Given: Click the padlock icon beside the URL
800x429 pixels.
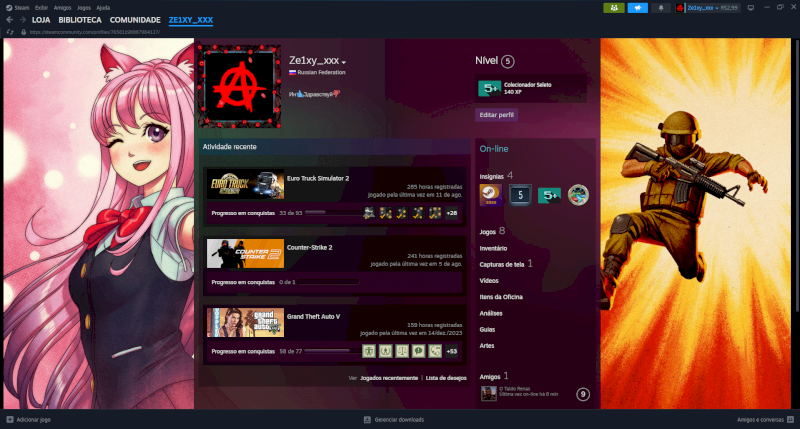Looking at the screenshot, I should click(x=23, y=32).
